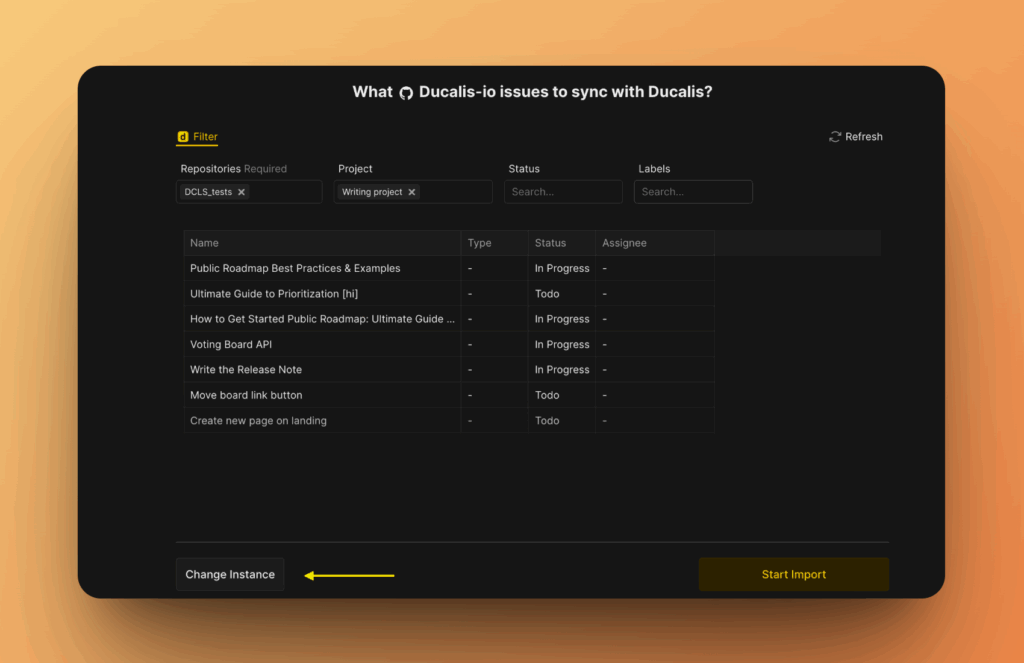
Task: Click the Labels search box
Action: [693, 191]
